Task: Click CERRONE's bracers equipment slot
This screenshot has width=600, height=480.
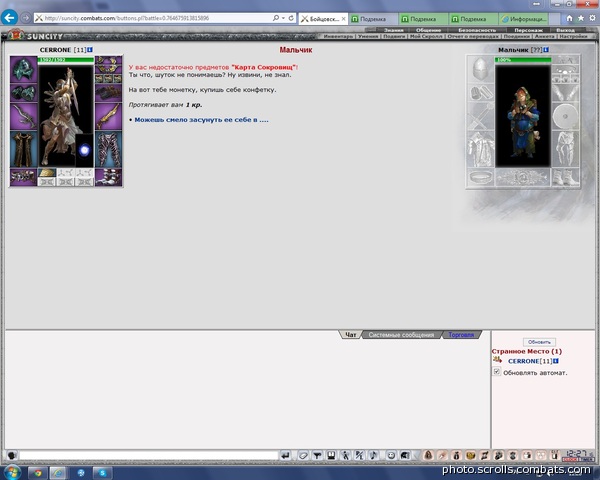Action: coord(23,93)
